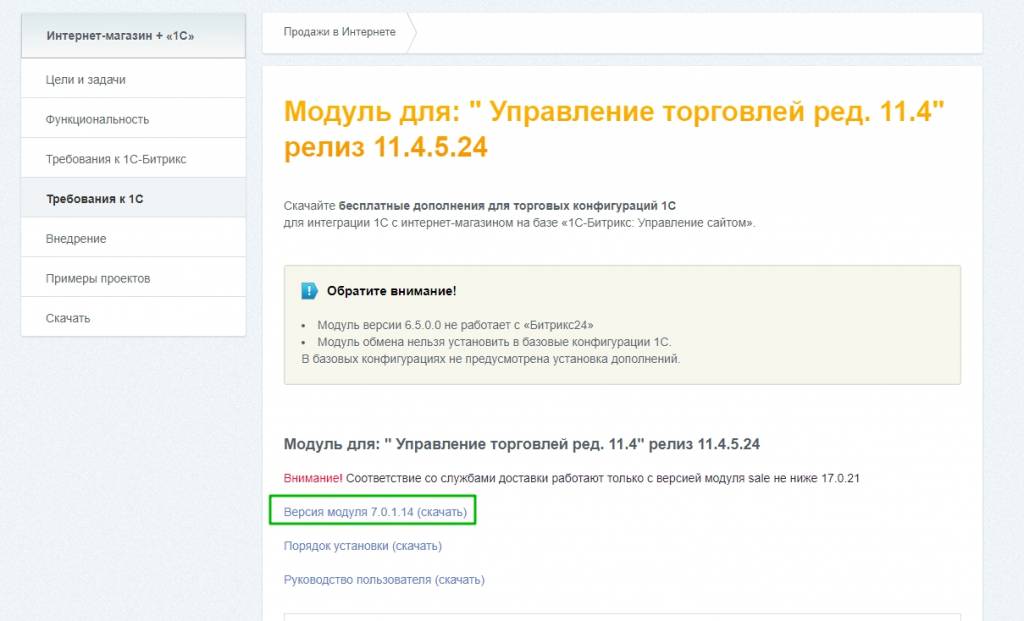1024x621 pixels.
Task: Download «Версия модуля 7.0.1.14 (скачать)»
Action: 375,512
